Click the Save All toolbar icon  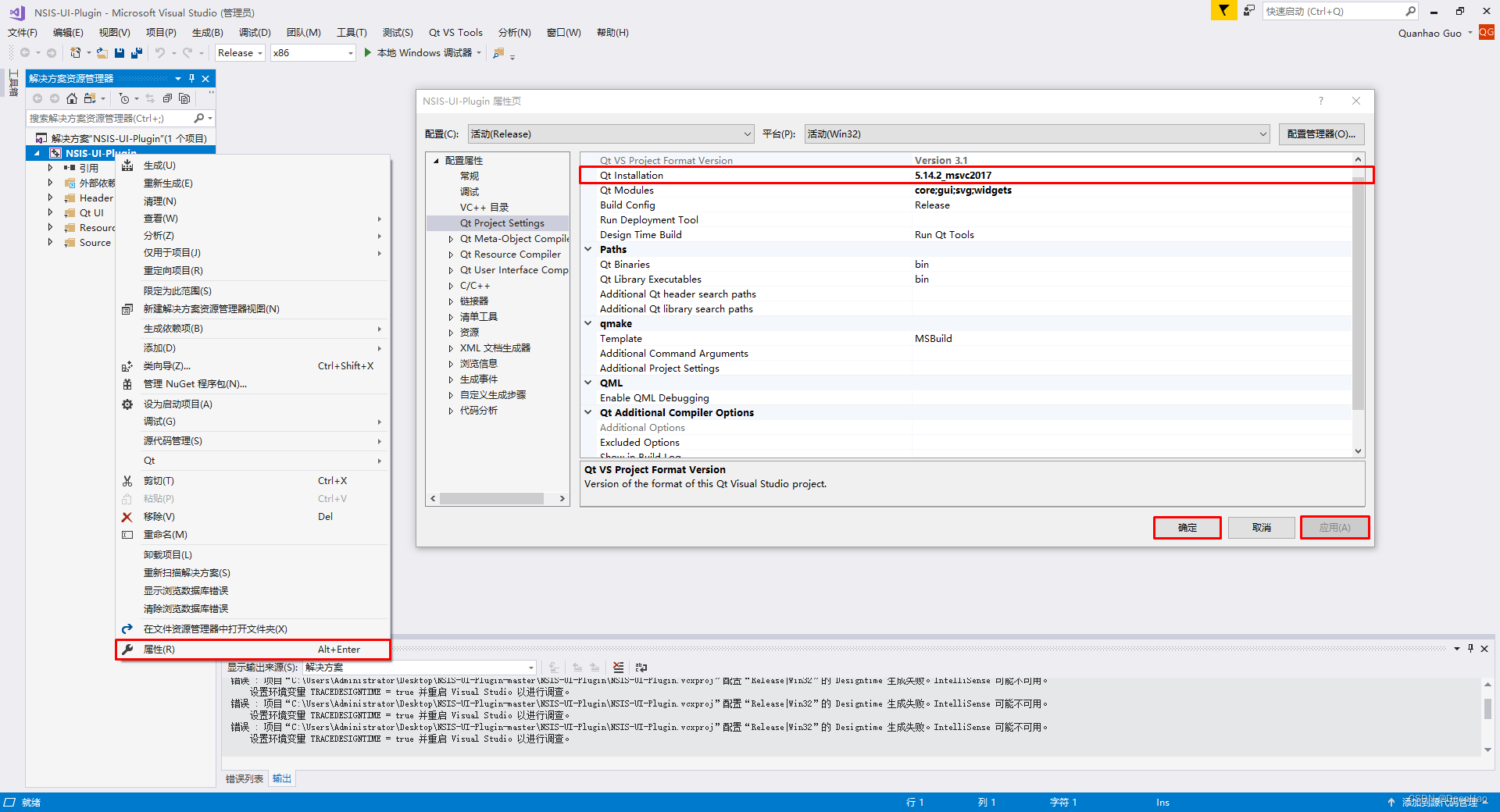tap(137, 53)
